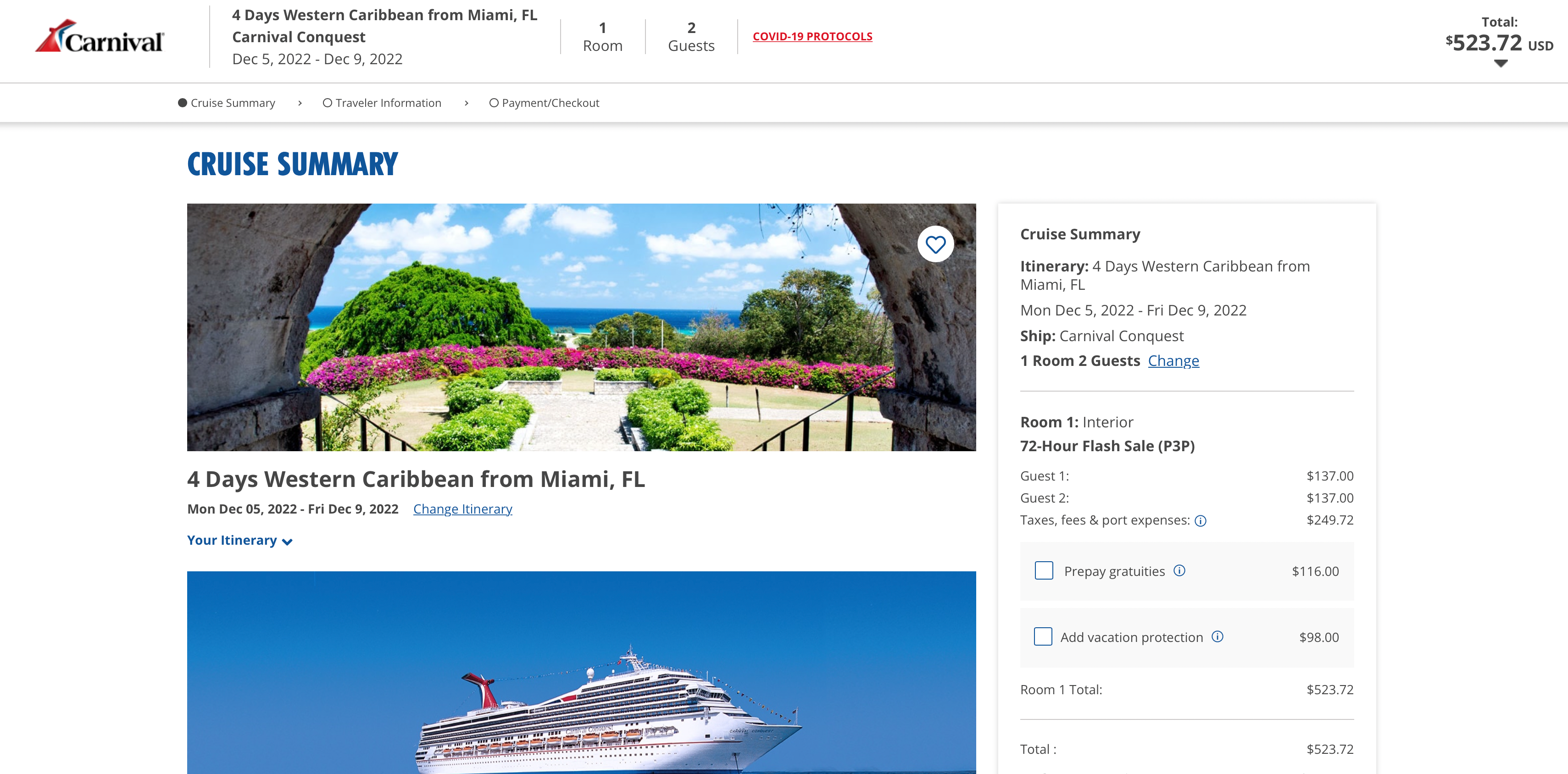The width and height of the screenshot is (1568, 774).
Task: Expand the header total price arrow
Action: [1501, 63]
